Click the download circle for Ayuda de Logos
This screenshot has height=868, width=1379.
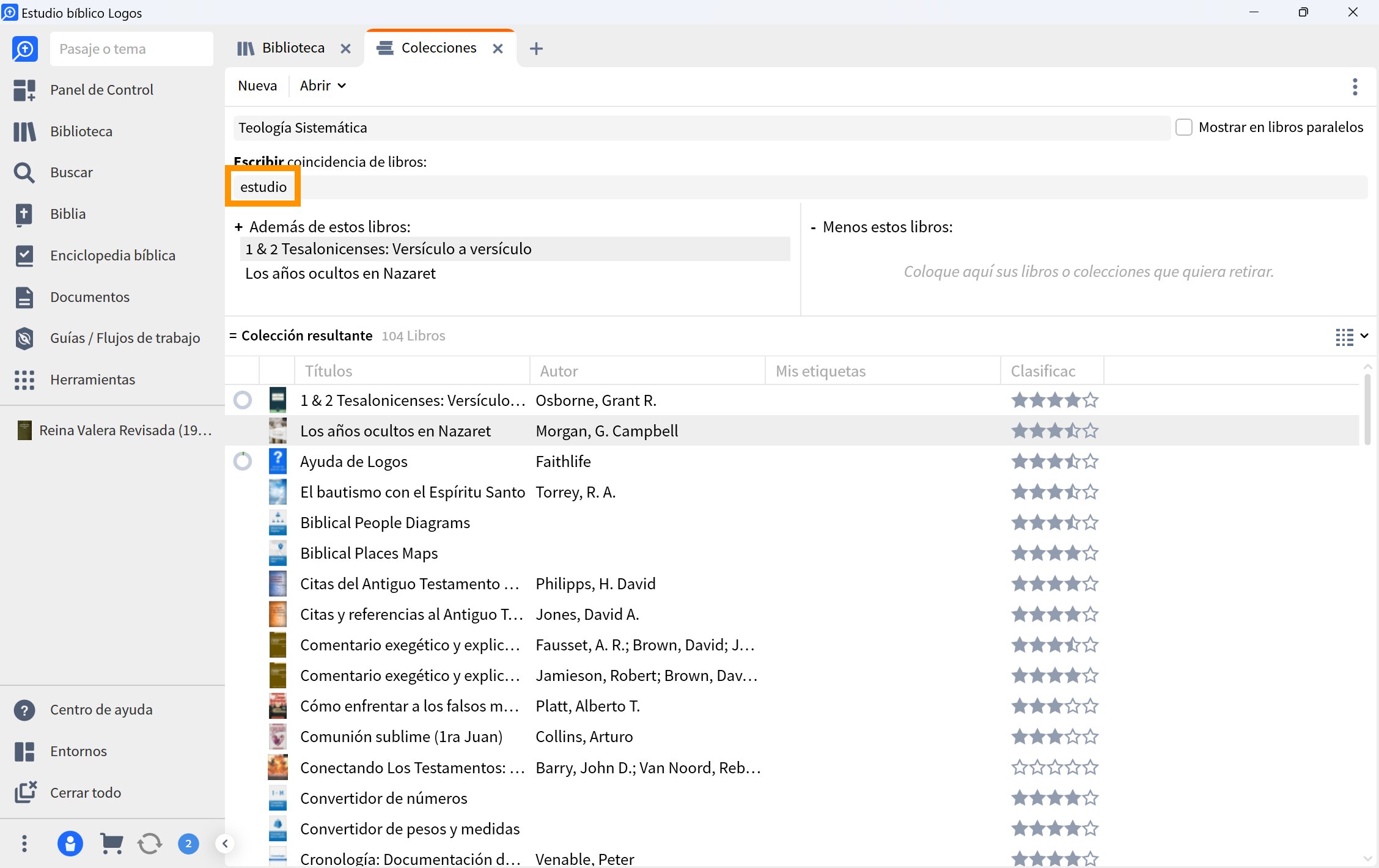pos(243,462)
